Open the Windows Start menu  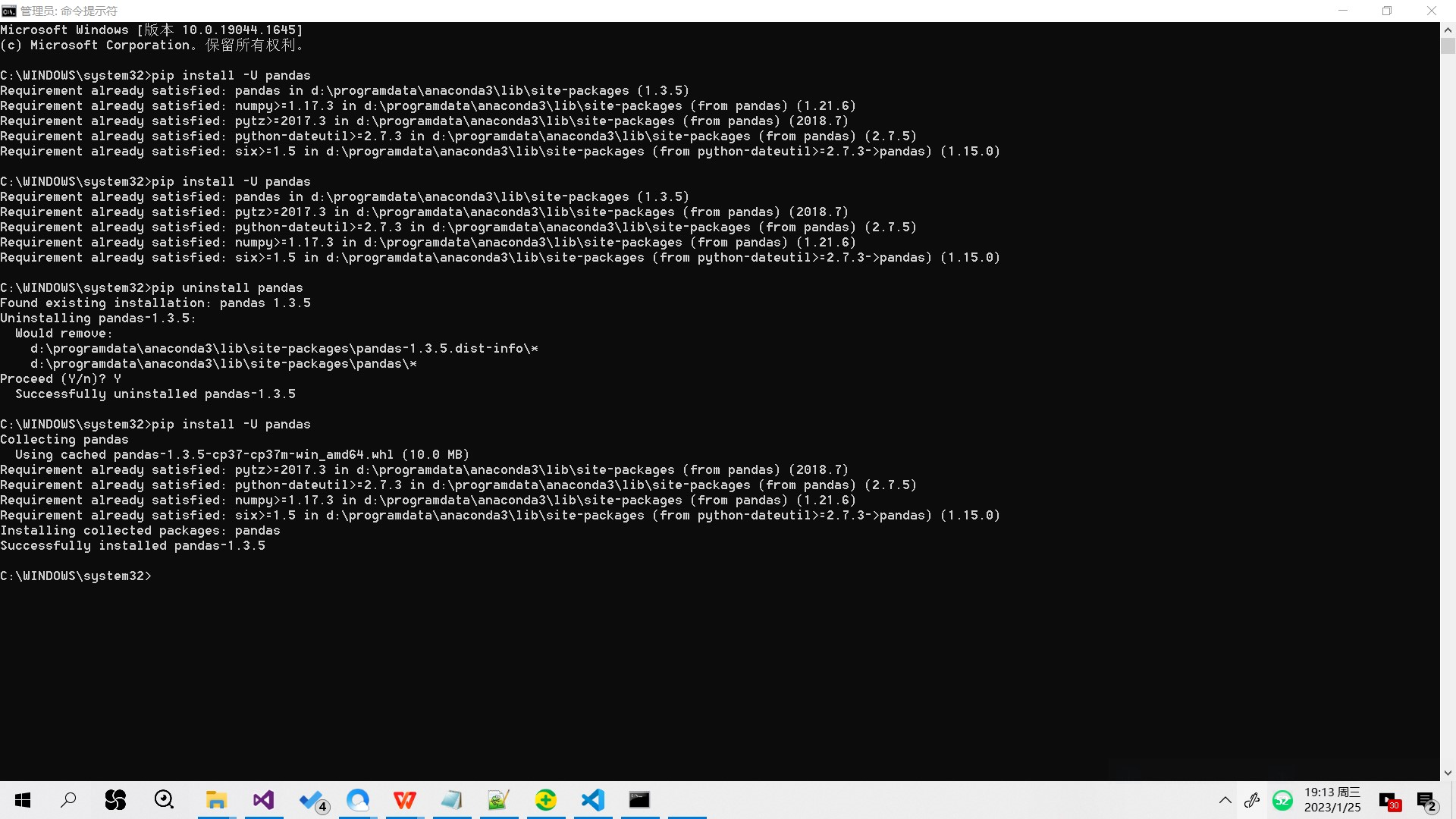point(23,800)
